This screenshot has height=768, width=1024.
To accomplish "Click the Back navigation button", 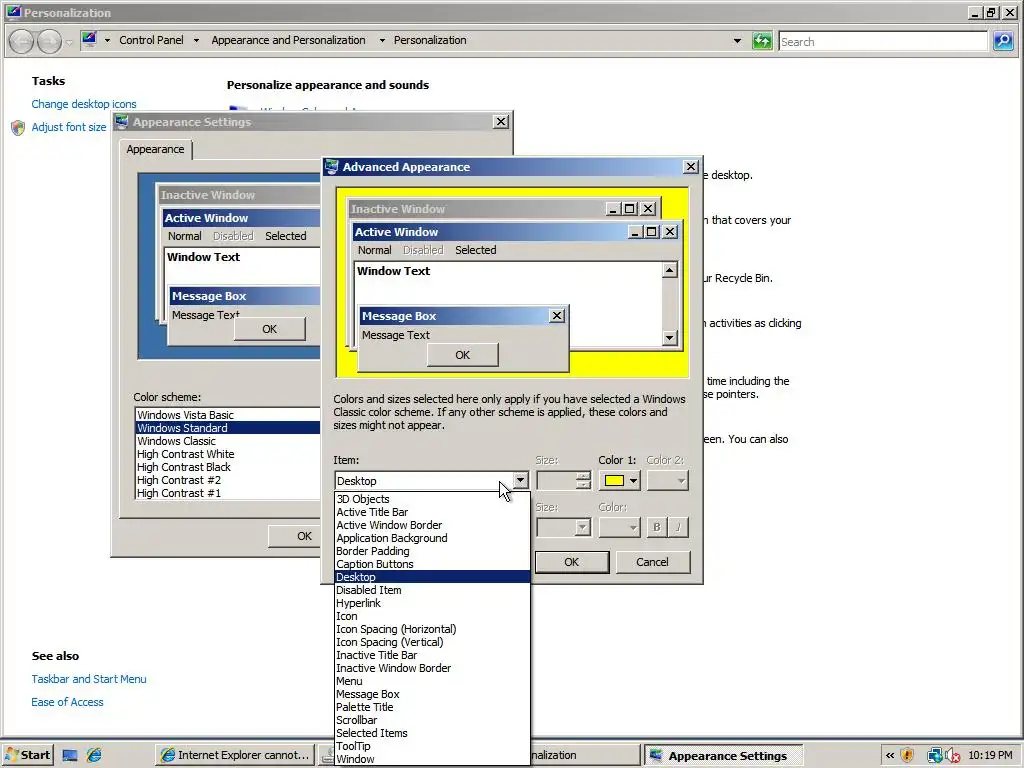I will click(x=22, y=41).
